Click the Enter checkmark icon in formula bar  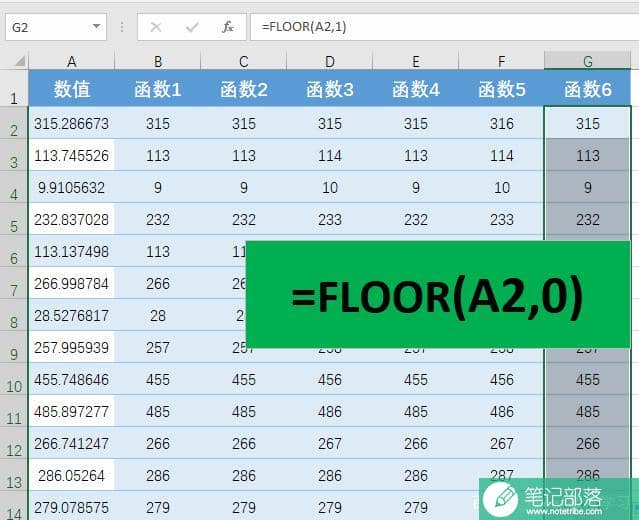tap(192, 27)
